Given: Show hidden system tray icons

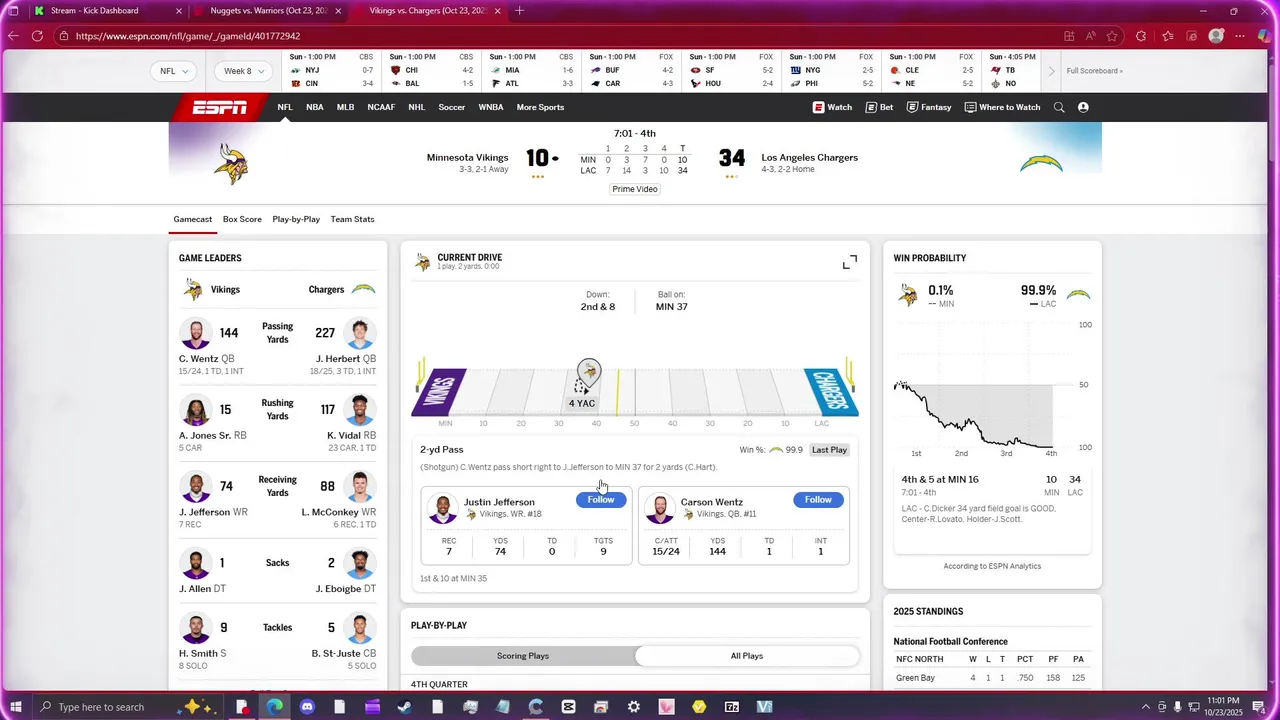Looking at the screenshot, I should click(x=1145, y=707).
